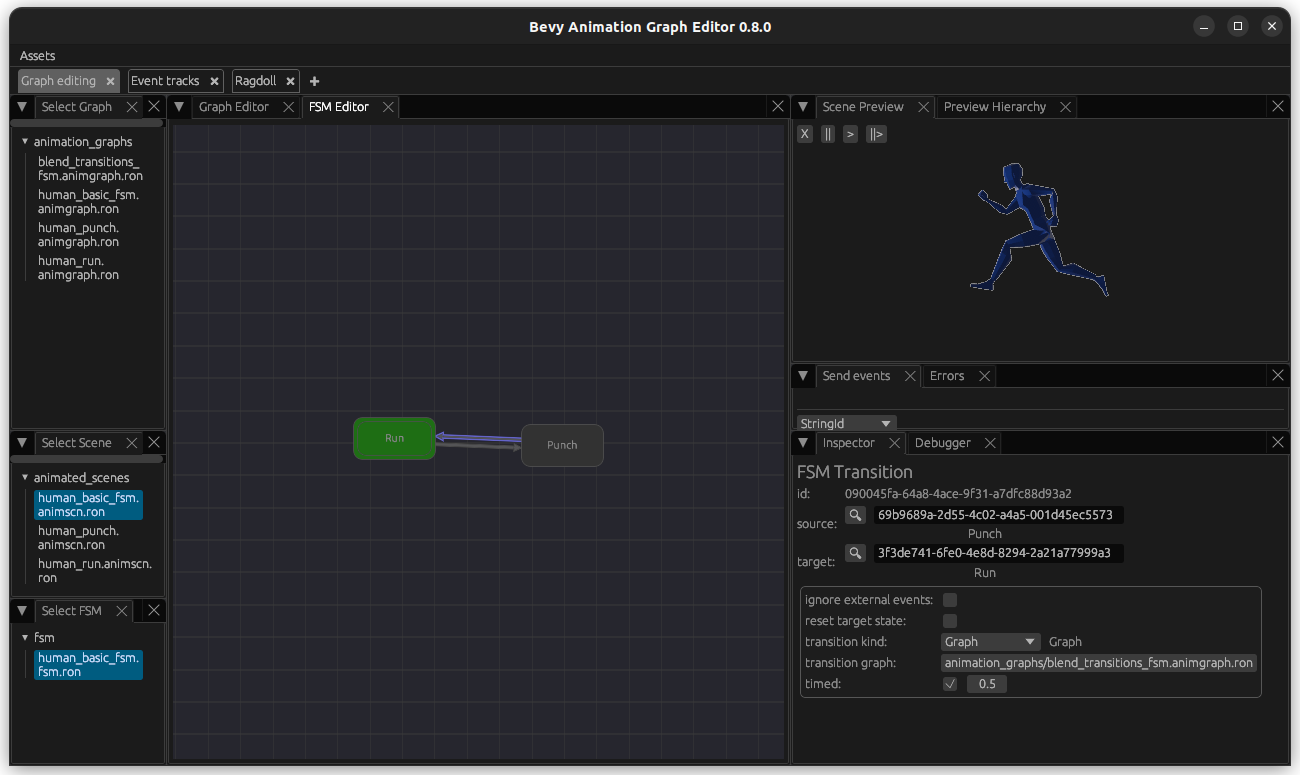Click the magnifier icon next to target
This screenshot has width=1300, height=775.
coord(855,553)
